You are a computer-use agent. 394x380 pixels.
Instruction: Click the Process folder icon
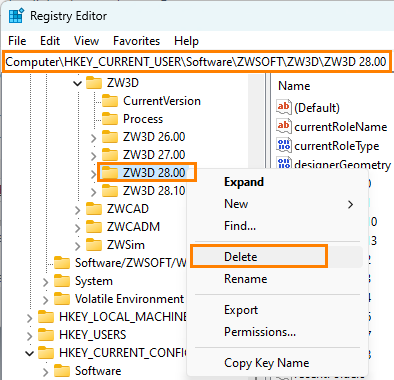110,119
